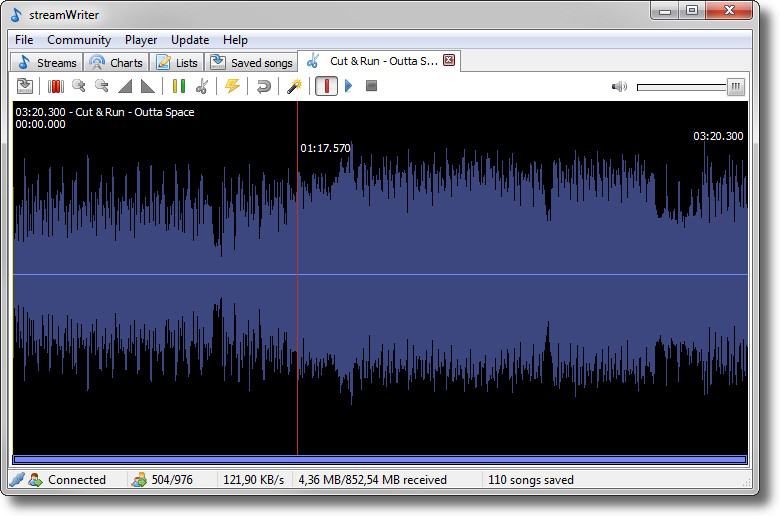
Task: Click the 121,90 KB/s transfer rate
Action: (x=253, y=480)
